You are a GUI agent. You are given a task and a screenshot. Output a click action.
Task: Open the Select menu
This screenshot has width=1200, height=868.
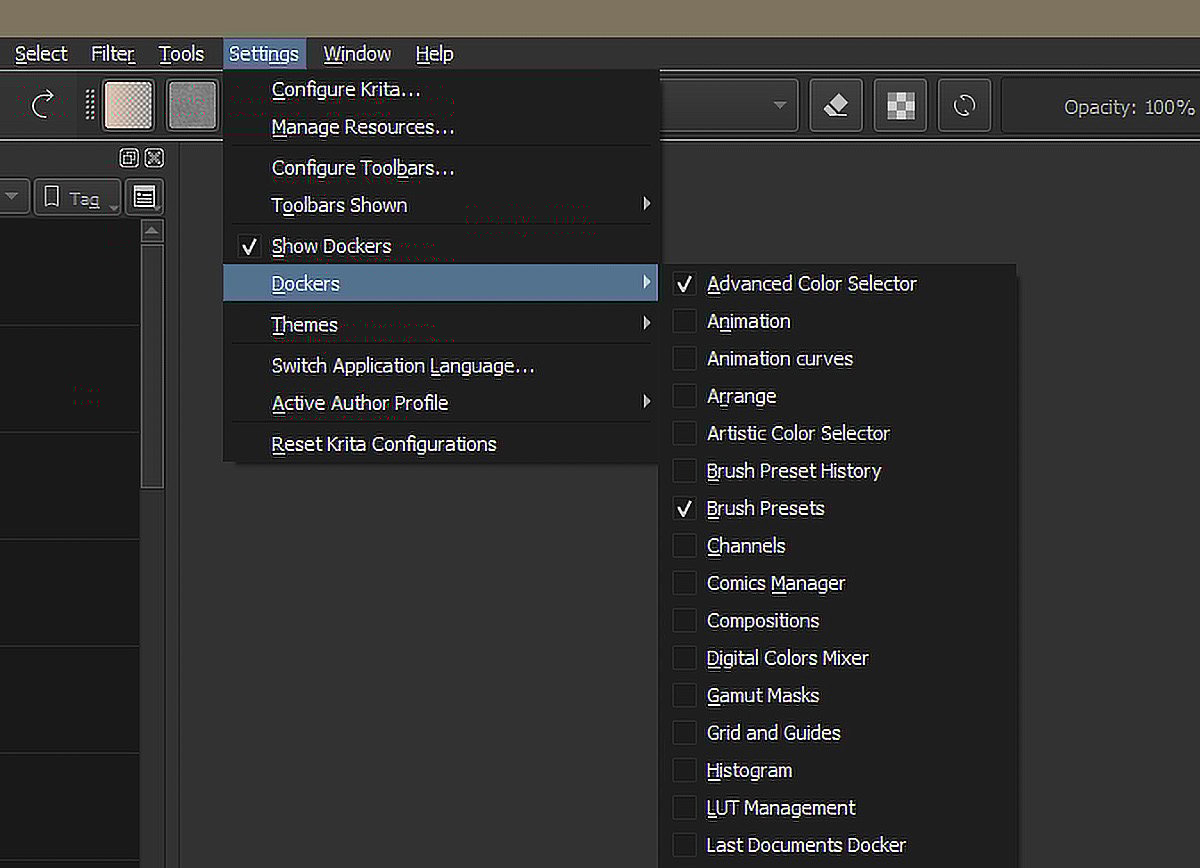41,54
